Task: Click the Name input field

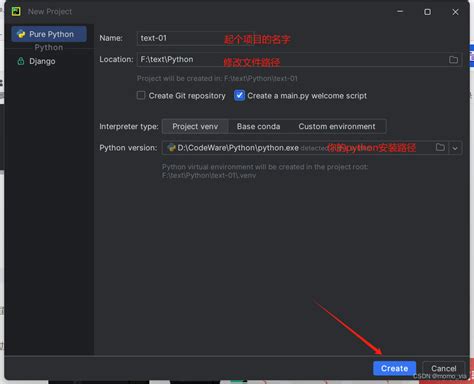Action: (195, 38)
